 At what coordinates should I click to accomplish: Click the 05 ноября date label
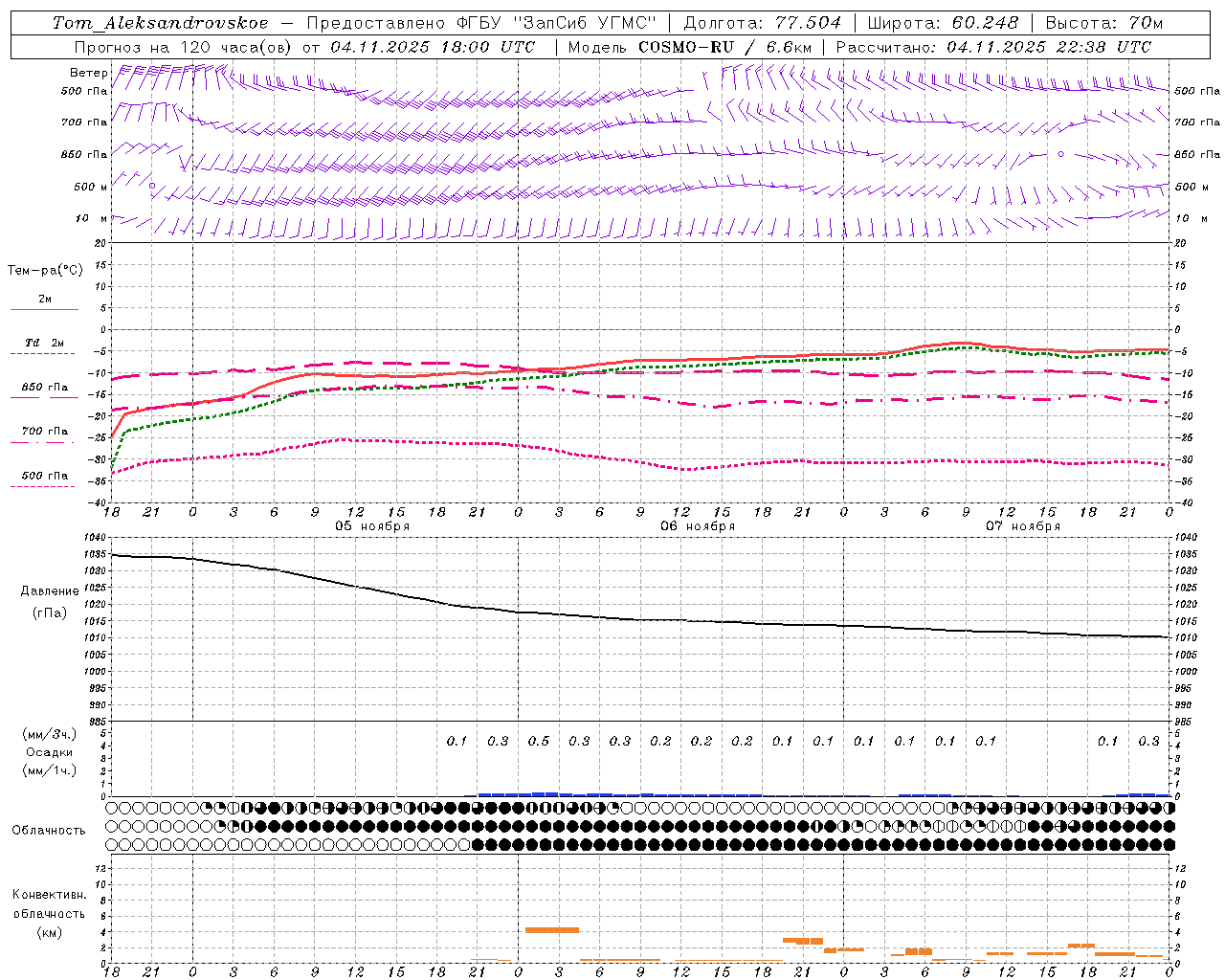372,526
